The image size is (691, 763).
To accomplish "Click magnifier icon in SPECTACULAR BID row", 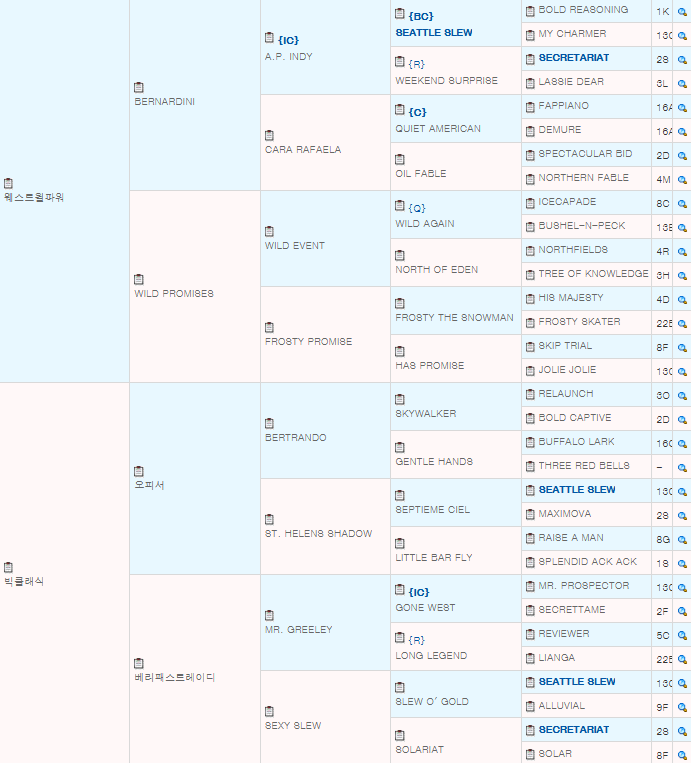I will click(682, 155).
